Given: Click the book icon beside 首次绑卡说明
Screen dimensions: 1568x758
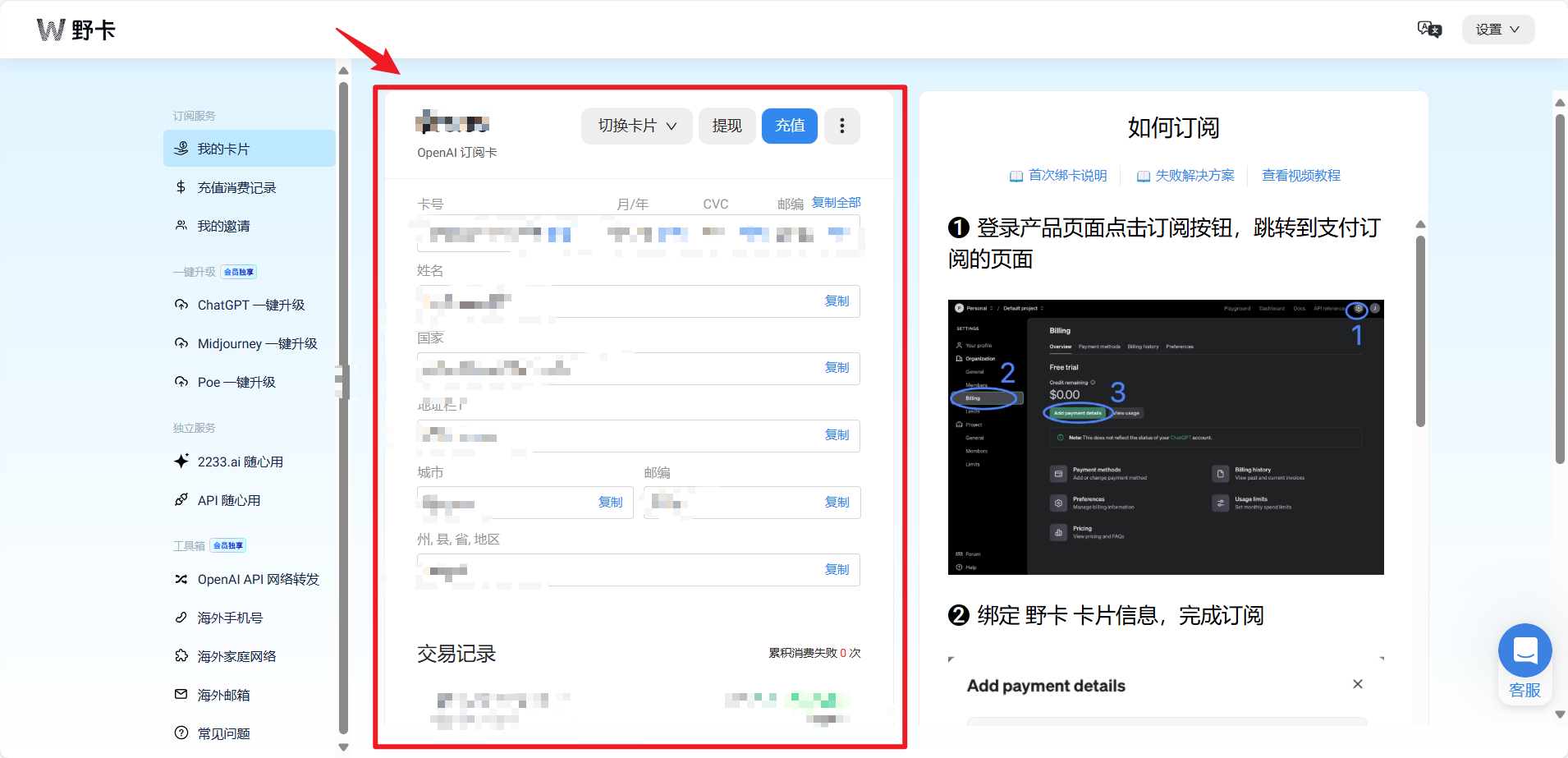Looking at the screenshot, I should (1016, 177).
